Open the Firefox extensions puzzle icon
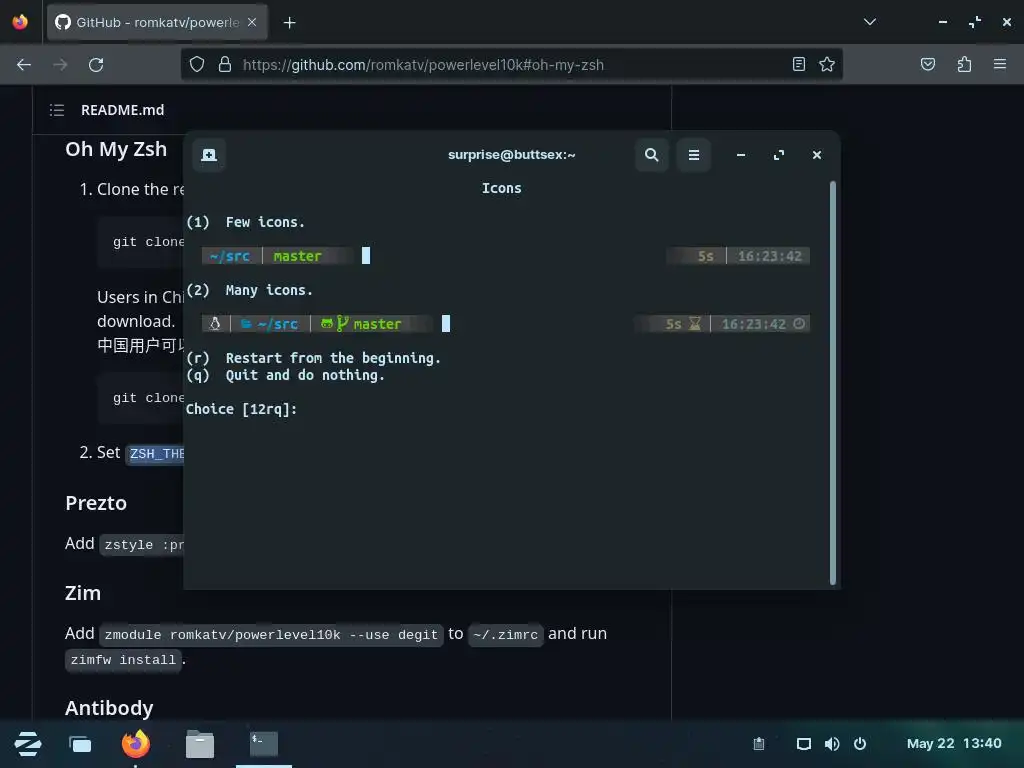Image resolution: width=1024 pixels, height=768 pixels. click(x=964, y=64)
